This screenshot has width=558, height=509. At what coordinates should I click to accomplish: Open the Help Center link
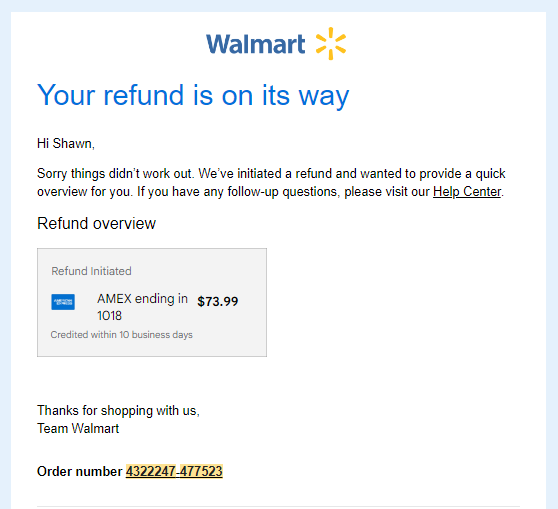point(467,192)
